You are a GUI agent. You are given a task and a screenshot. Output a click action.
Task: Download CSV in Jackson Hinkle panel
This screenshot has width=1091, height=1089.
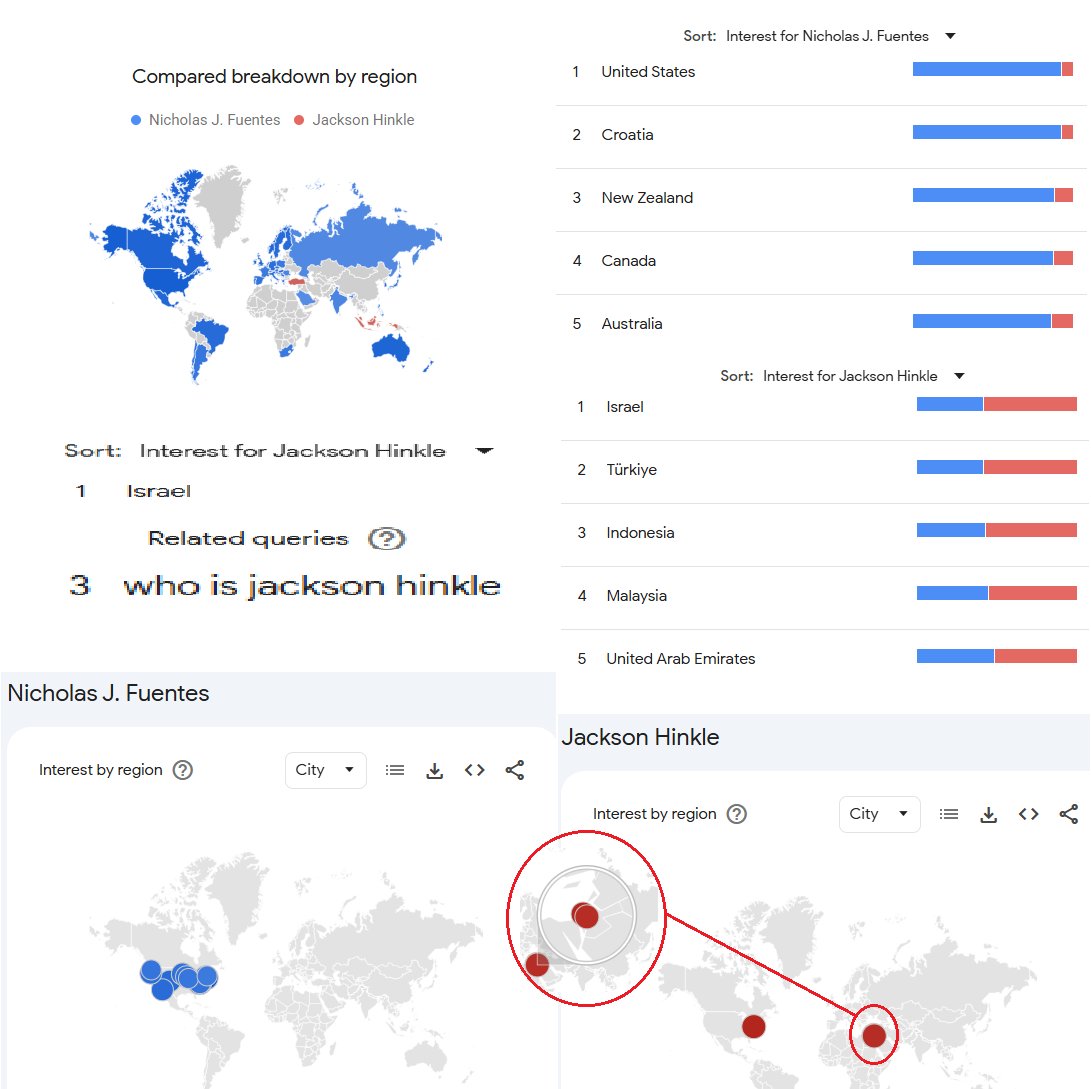tap(988, 814)
